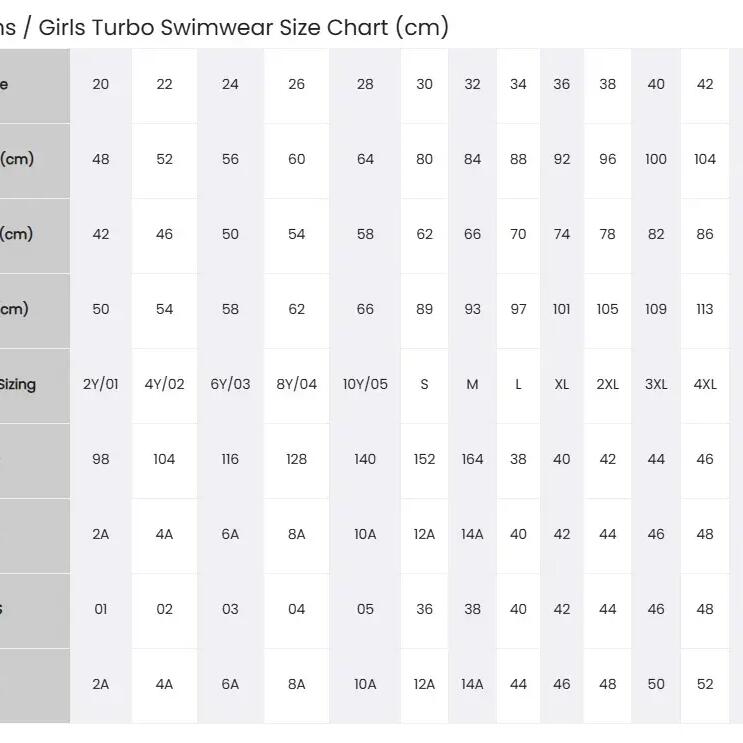743x743 pixels.
Task: Click the 4Y/02 sizing cell
Action: (x=164, y=386)
